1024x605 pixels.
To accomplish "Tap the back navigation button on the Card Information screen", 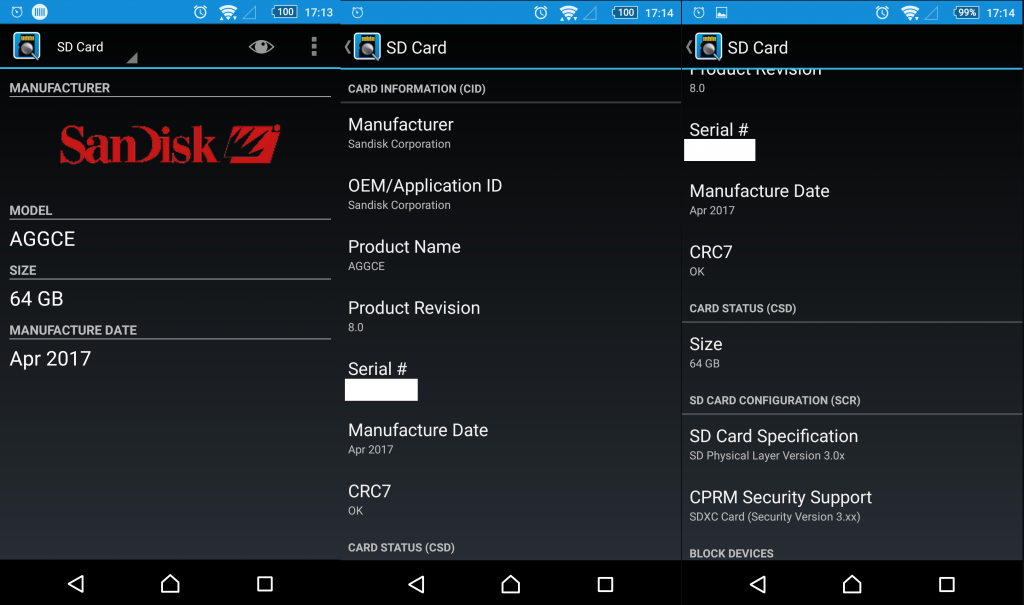I will (x=417, y=583).
